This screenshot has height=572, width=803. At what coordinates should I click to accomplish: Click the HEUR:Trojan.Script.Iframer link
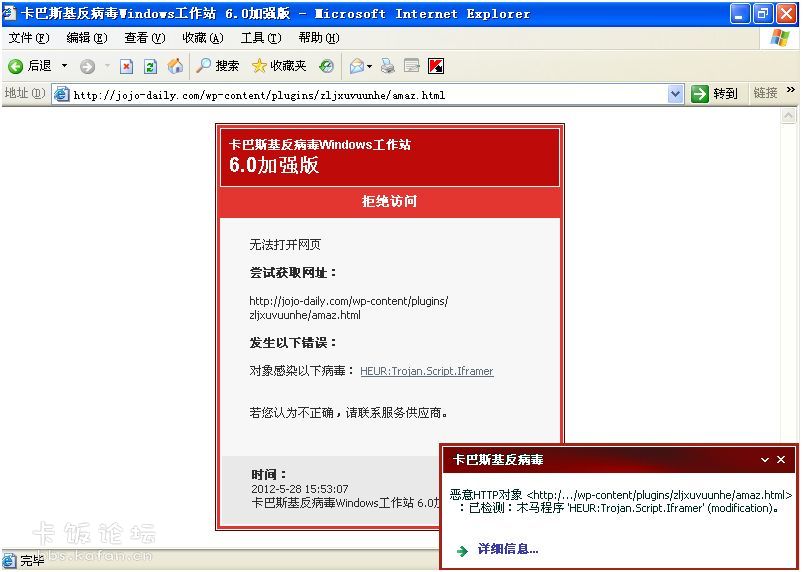[426, 371]
